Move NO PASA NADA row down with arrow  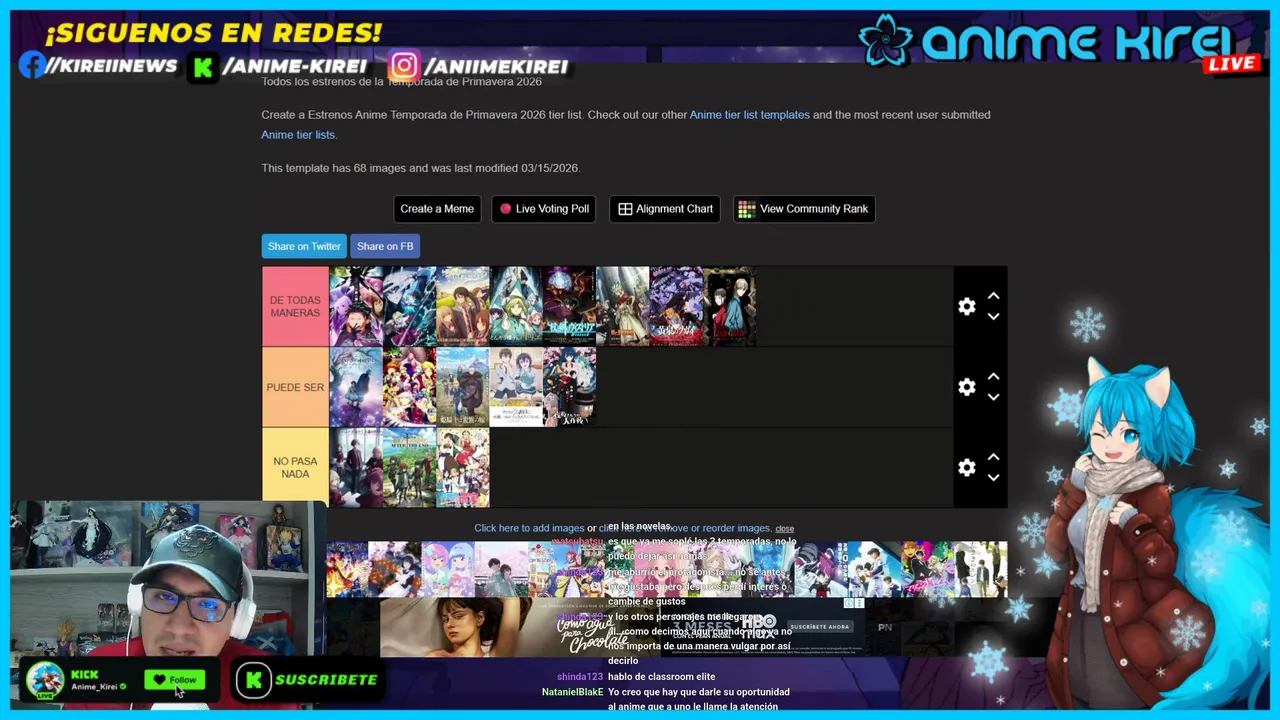[x=993, y=478]
